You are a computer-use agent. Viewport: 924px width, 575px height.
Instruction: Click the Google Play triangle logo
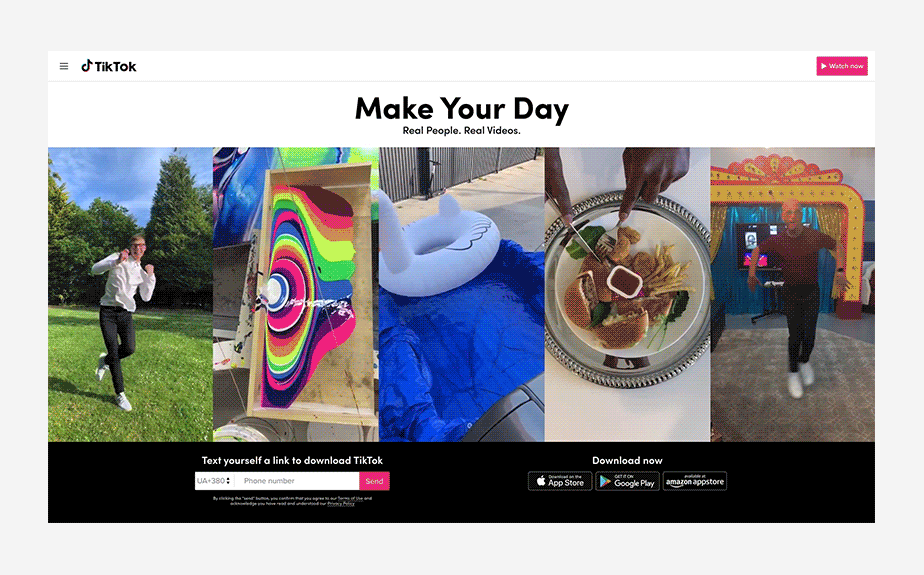[x=605, y=481]
